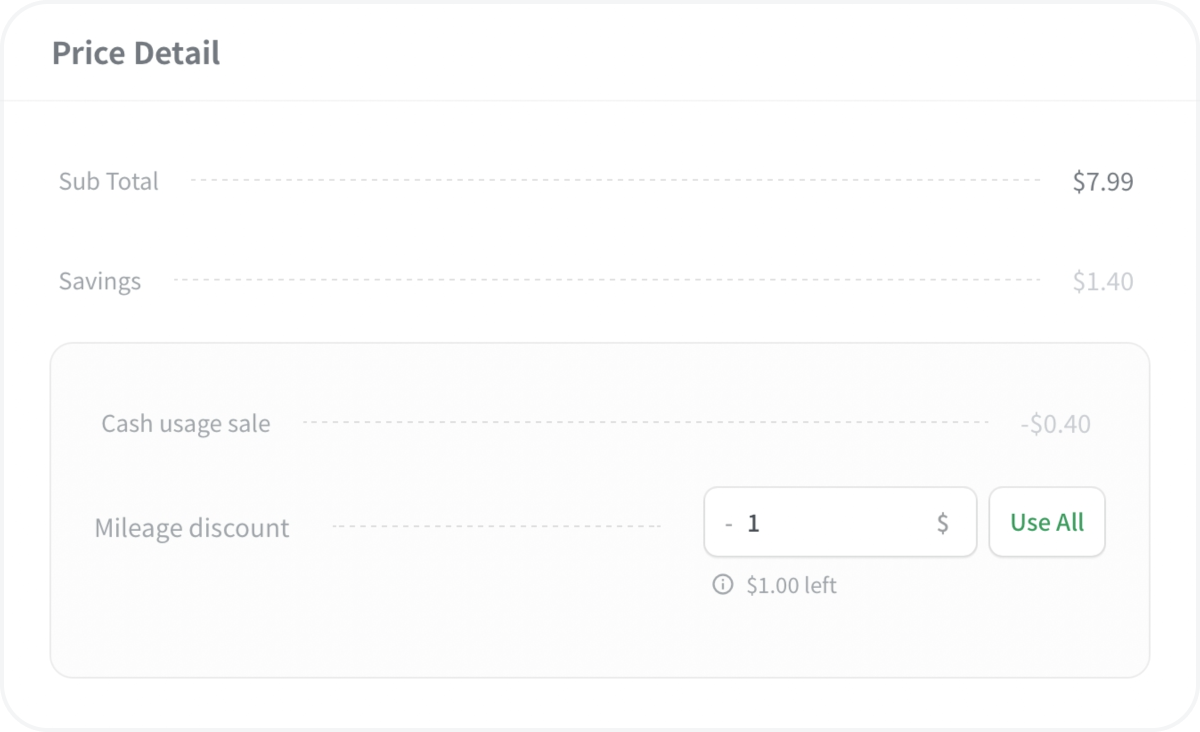
Task: Select the $1.40 savings amount
Action: point(1102,281)
